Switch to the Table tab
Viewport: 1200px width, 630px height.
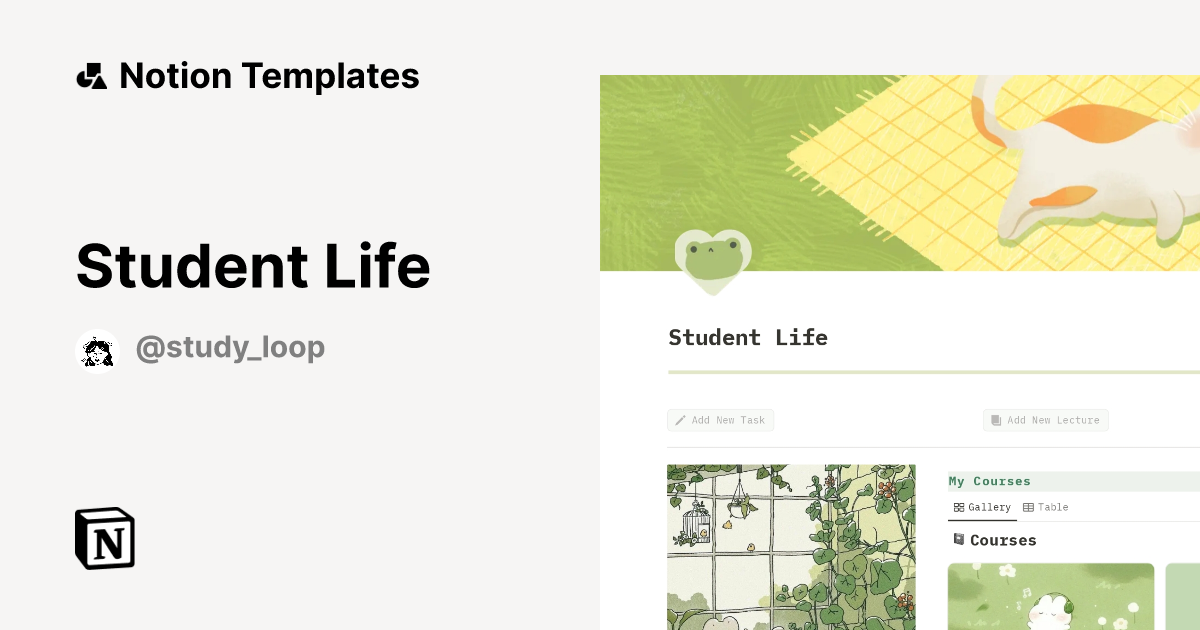1046,507
